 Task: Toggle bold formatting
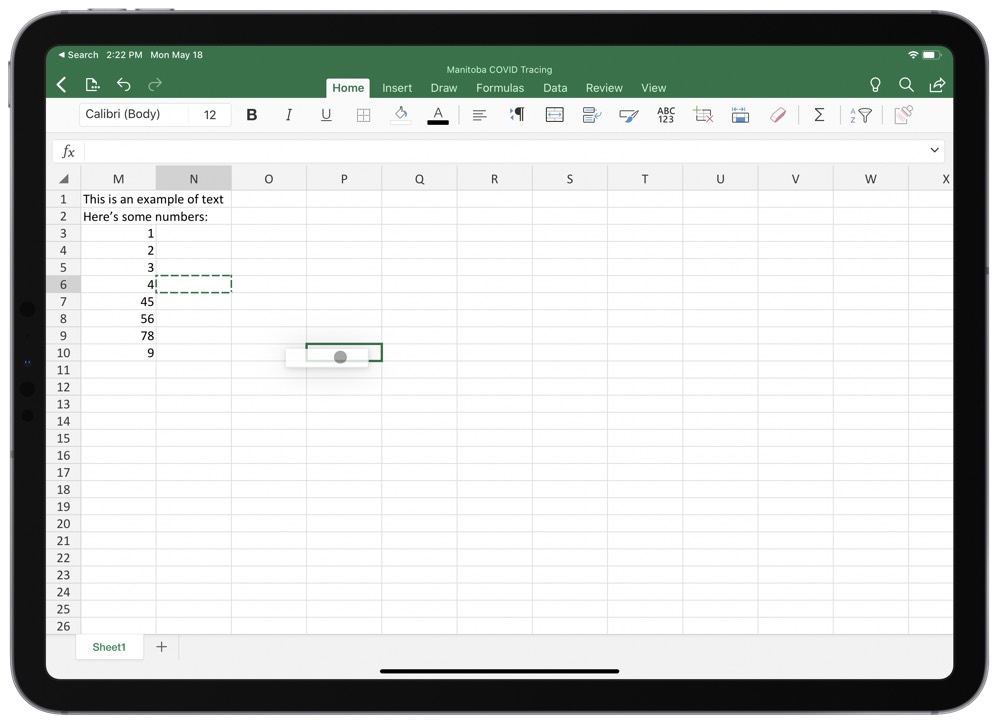point(252,115)
